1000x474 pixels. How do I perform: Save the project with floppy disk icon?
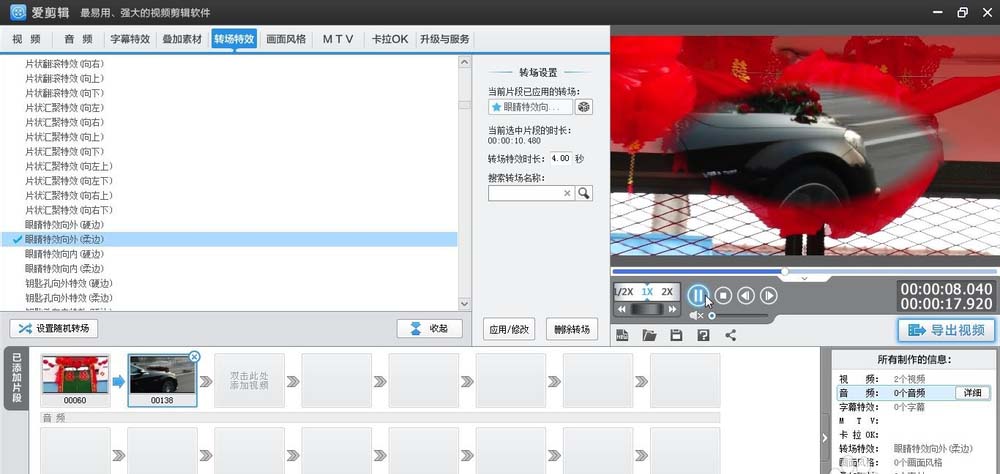(x=676, y=335)
